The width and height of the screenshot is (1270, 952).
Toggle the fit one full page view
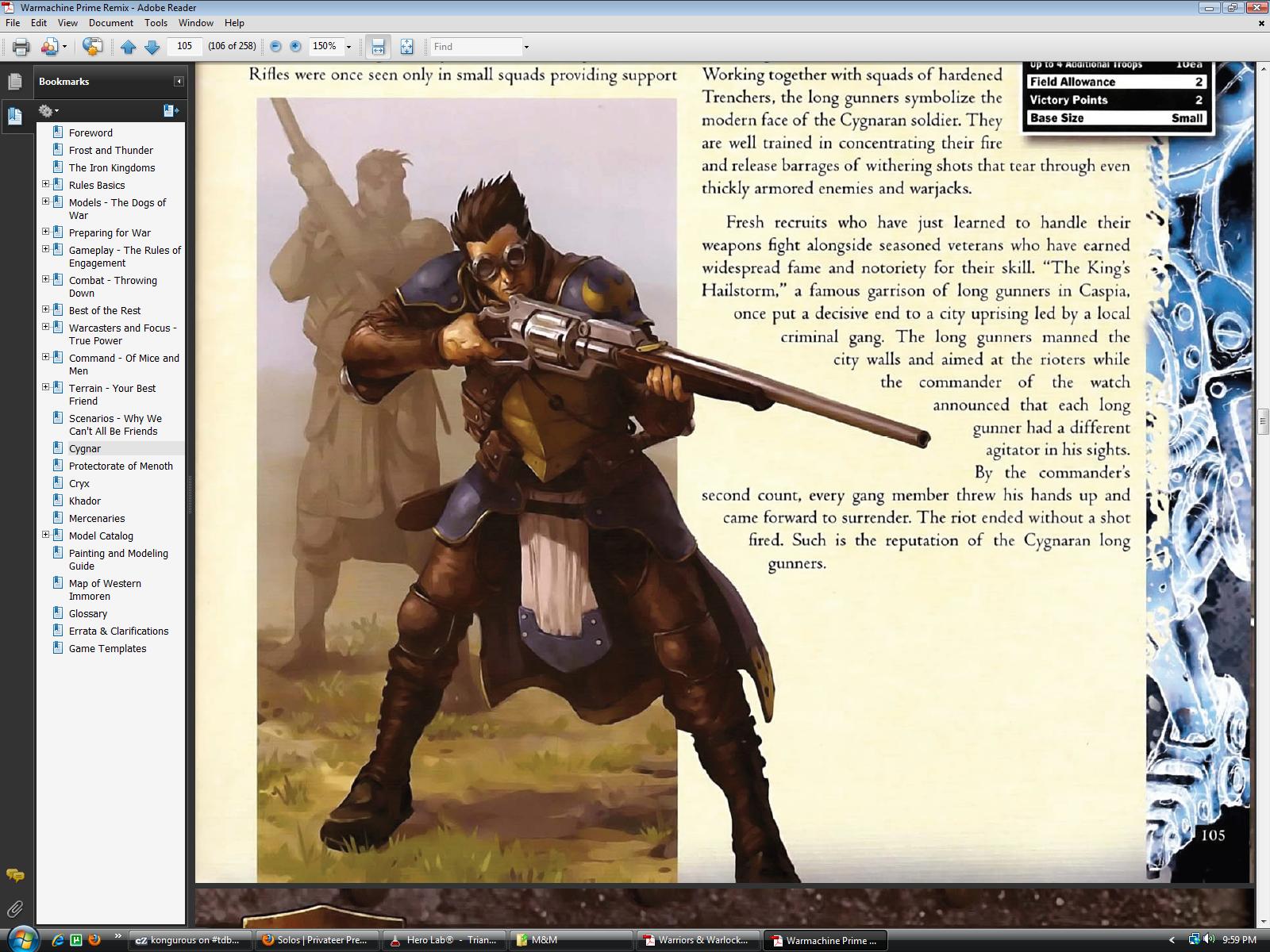[x=406, y=47]
